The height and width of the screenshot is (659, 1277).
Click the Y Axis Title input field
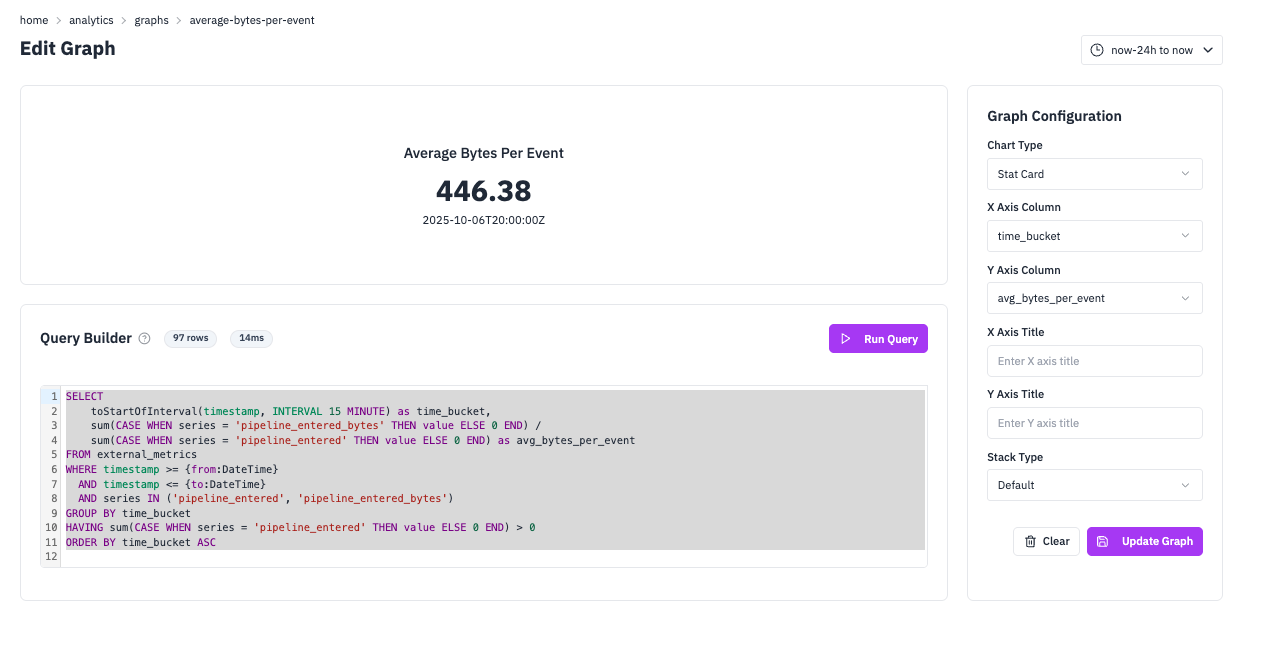pos(1094,422)
